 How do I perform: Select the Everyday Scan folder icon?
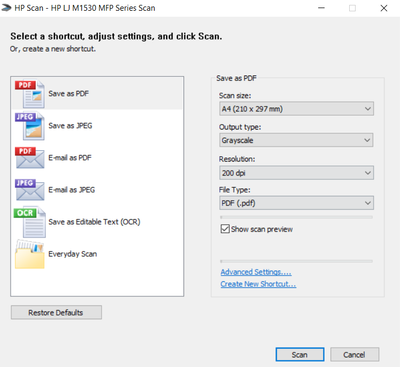[29, 254]
